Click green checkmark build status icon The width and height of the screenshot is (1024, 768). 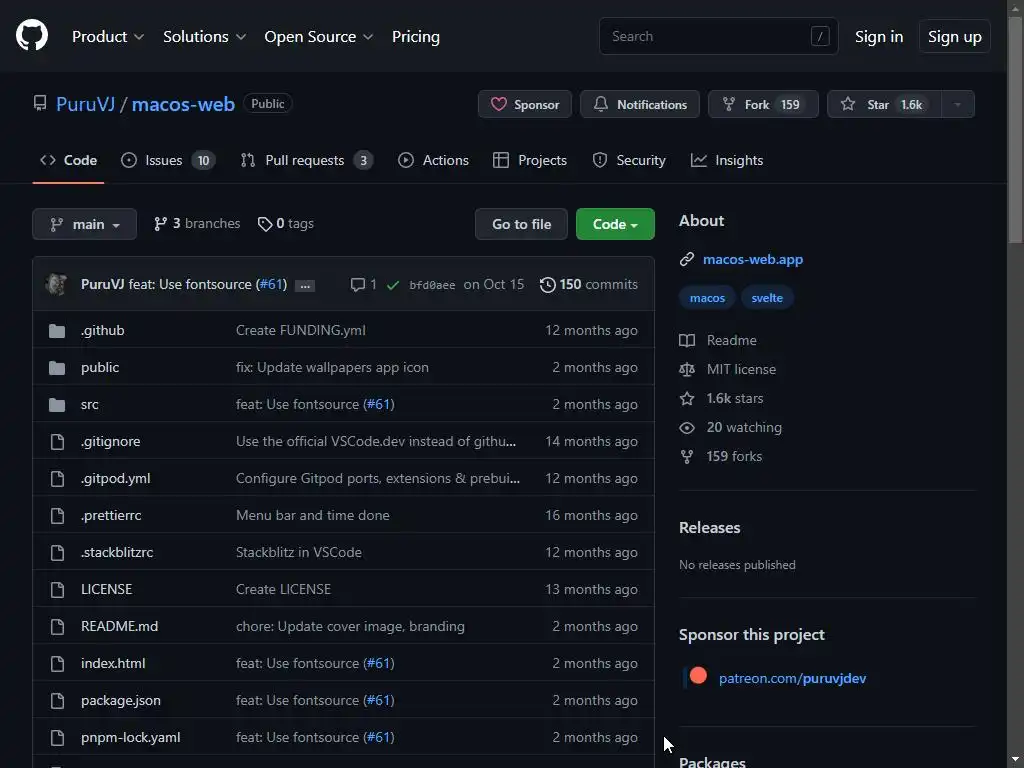point(392,285)
